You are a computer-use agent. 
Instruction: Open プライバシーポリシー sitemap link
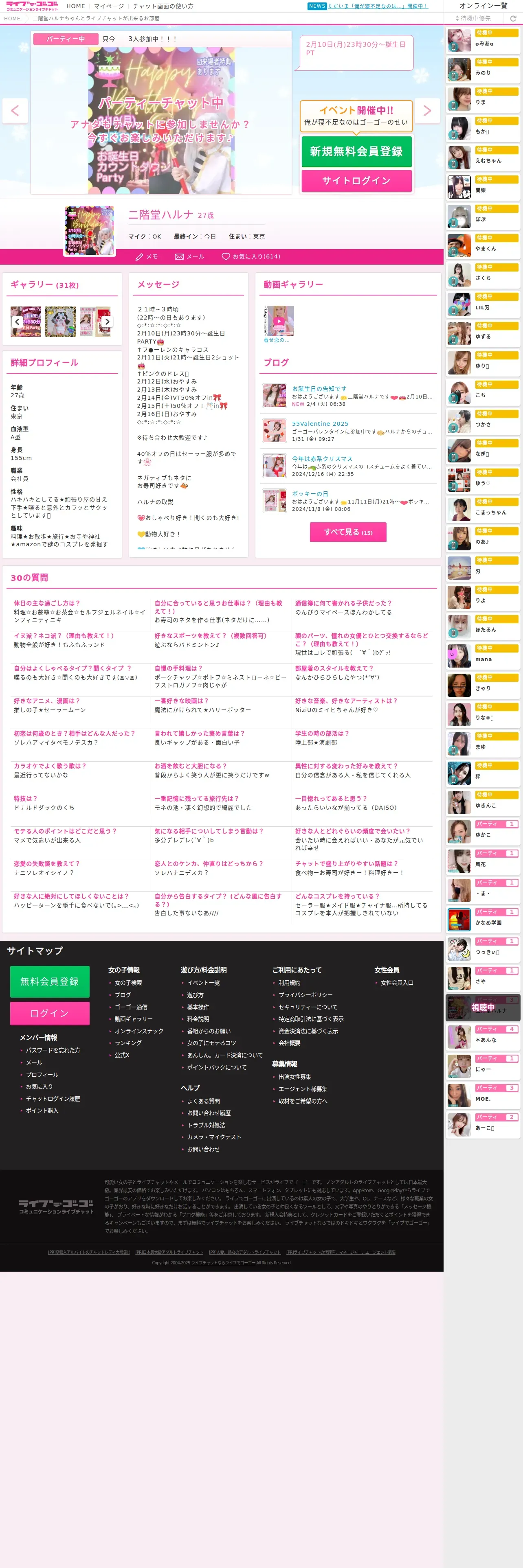tap(305, 994)
